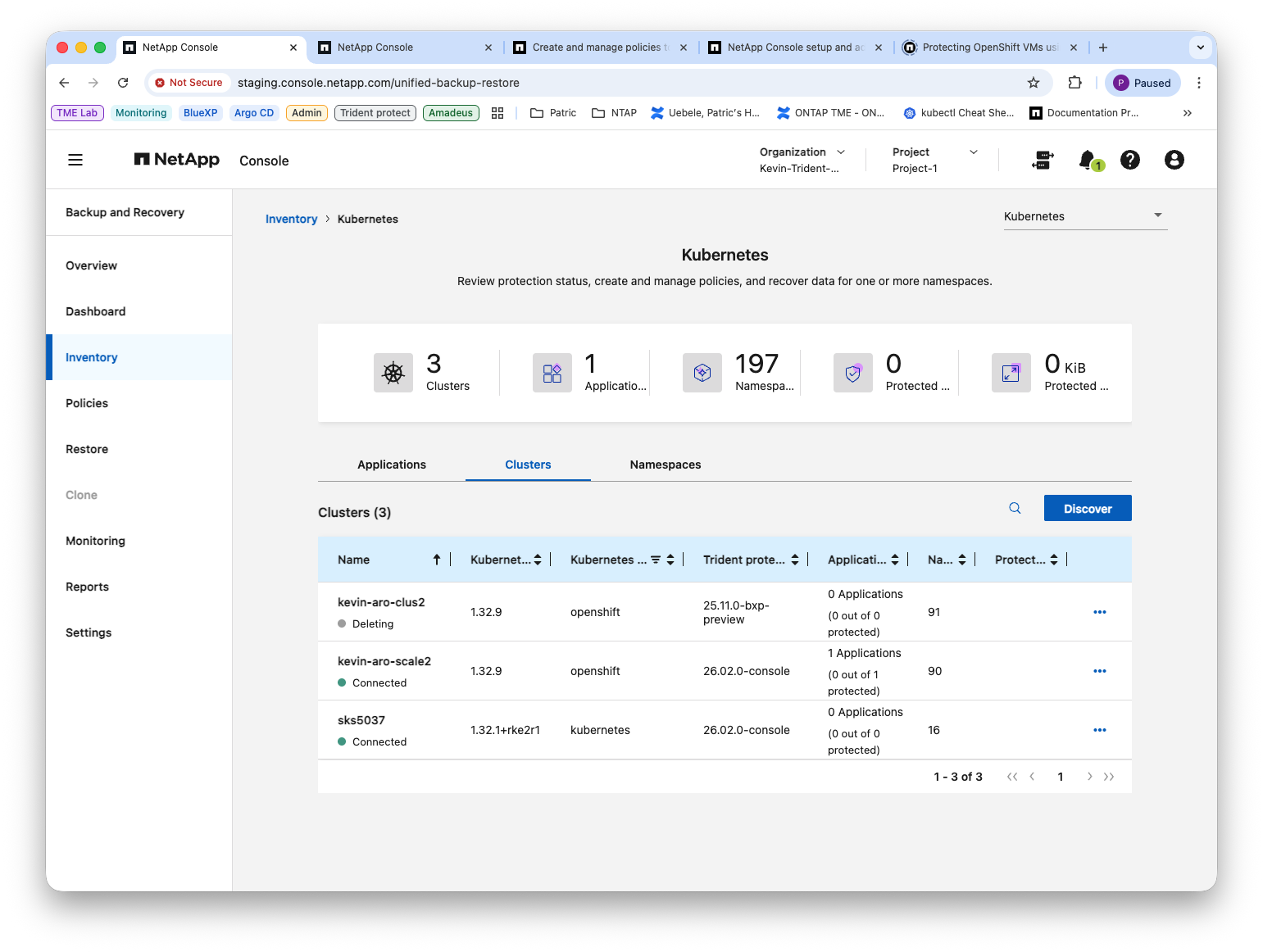1263x952 pixels.
Task: Follow the Inventory breadcrumb link
Action: 291,219
